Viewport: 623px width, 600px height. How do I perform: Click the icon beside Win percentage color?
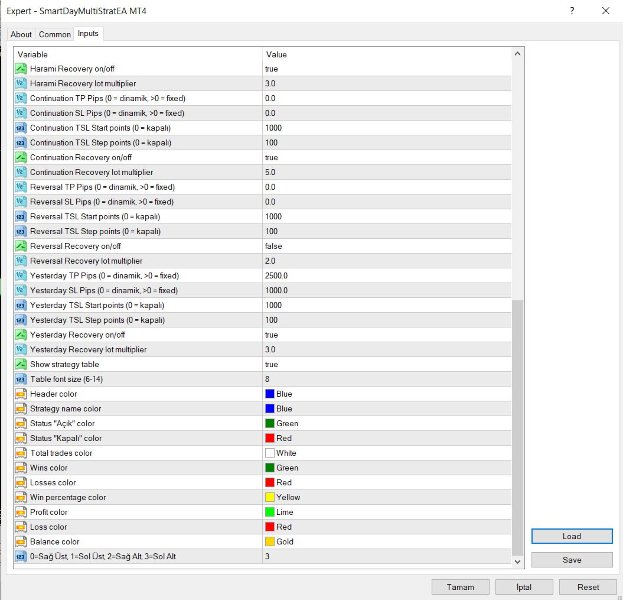[x=21, y=497]
